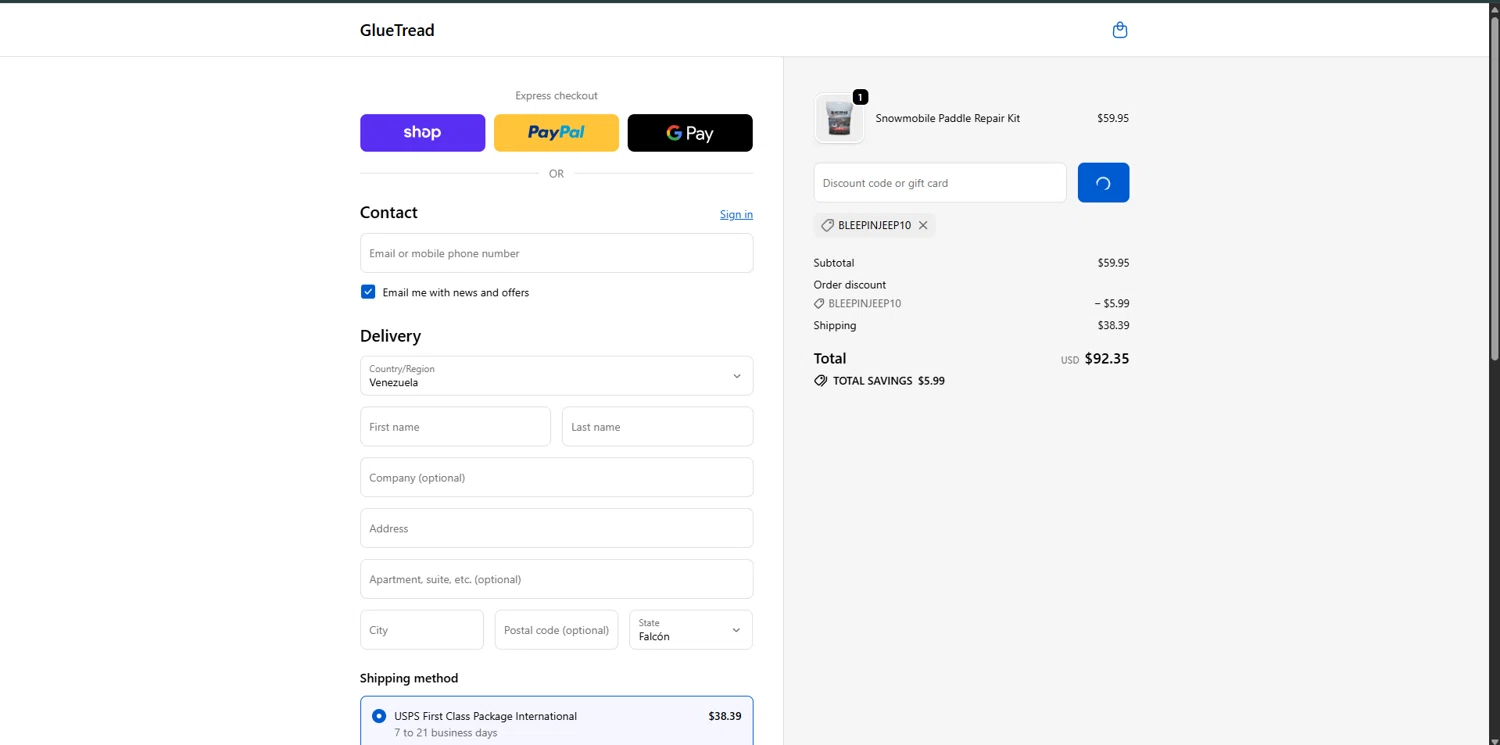Focus the Discount code or gift card field
1500x745 pixels.
pyautogui.click(x=940, y=183)
